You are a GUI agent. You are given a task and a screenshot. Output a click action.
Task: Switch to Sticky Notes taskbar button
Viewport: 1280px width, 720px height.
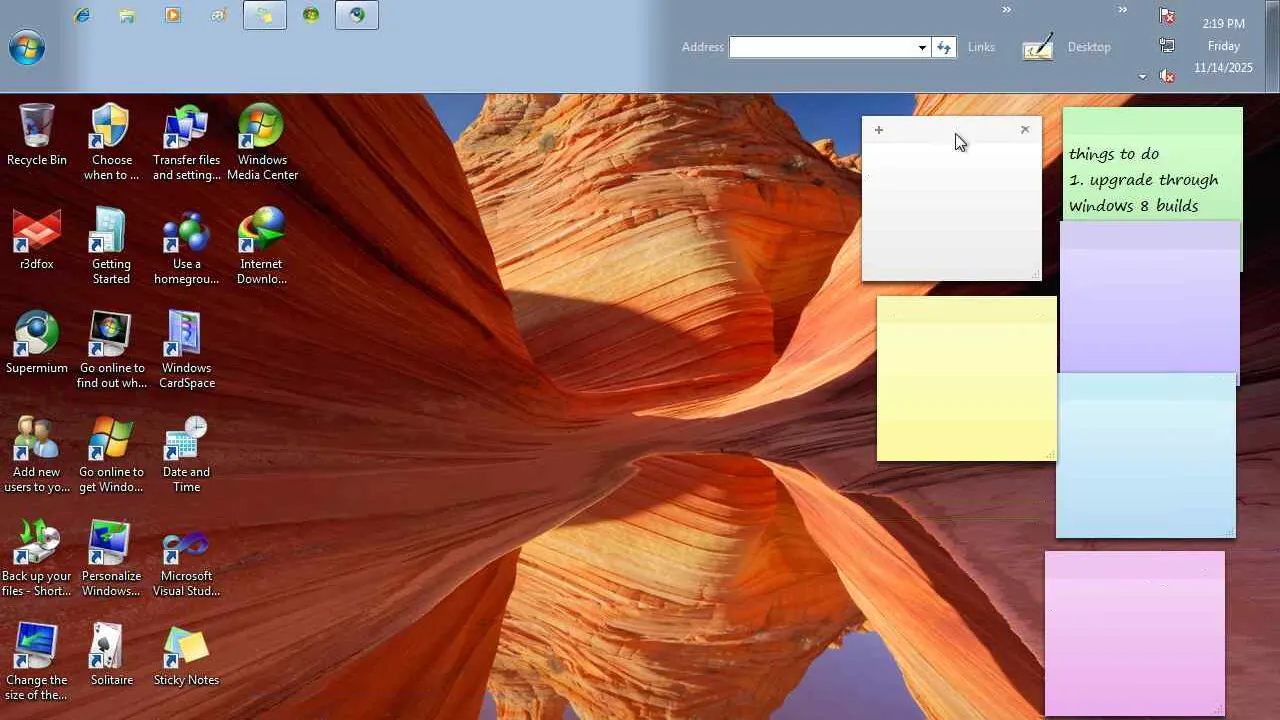click(265, 15)
